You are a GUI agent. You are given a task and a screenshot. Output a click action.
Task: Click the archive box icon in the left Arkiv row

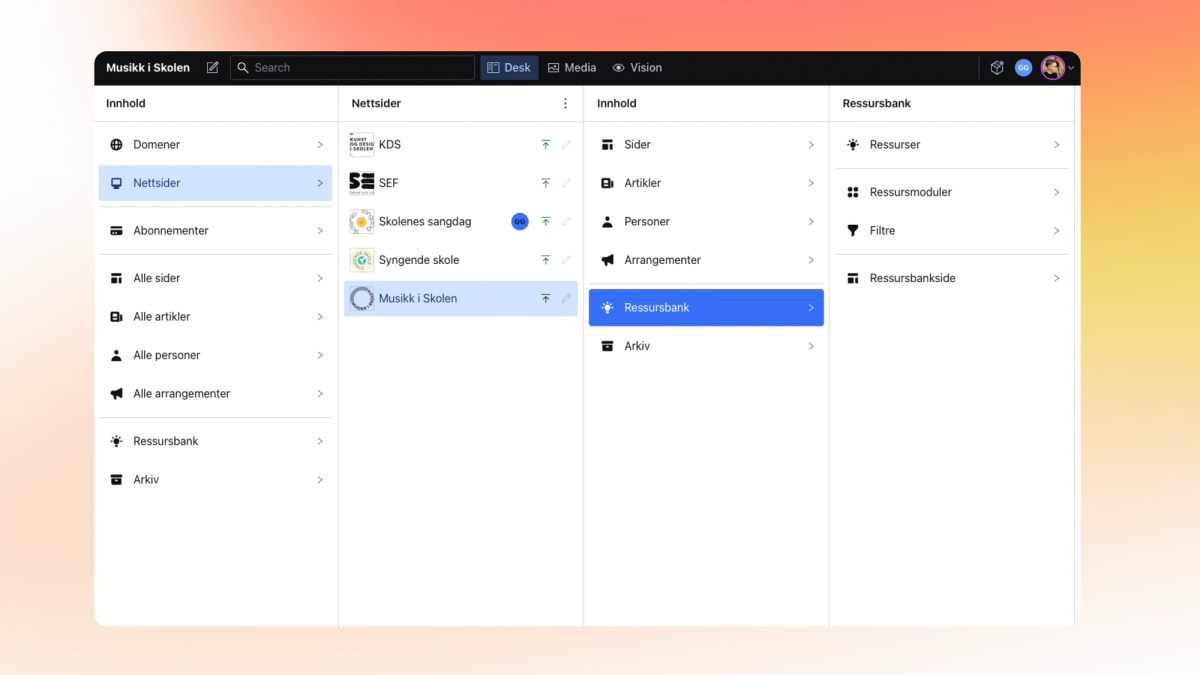pyautogui.click(x=116, y=480)
